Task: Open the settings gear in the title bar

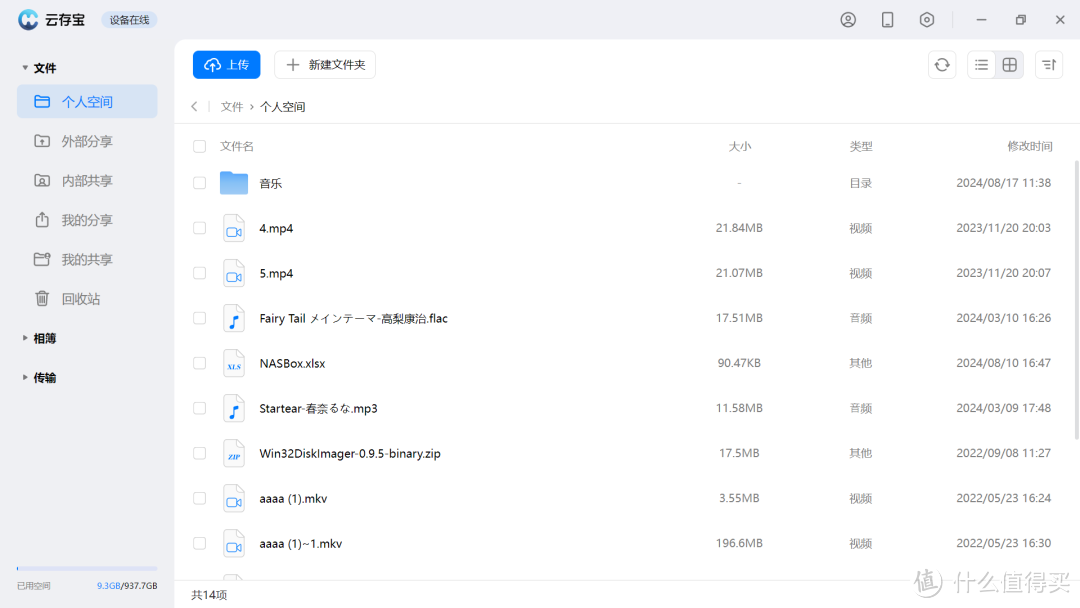Action: point(926,19)
